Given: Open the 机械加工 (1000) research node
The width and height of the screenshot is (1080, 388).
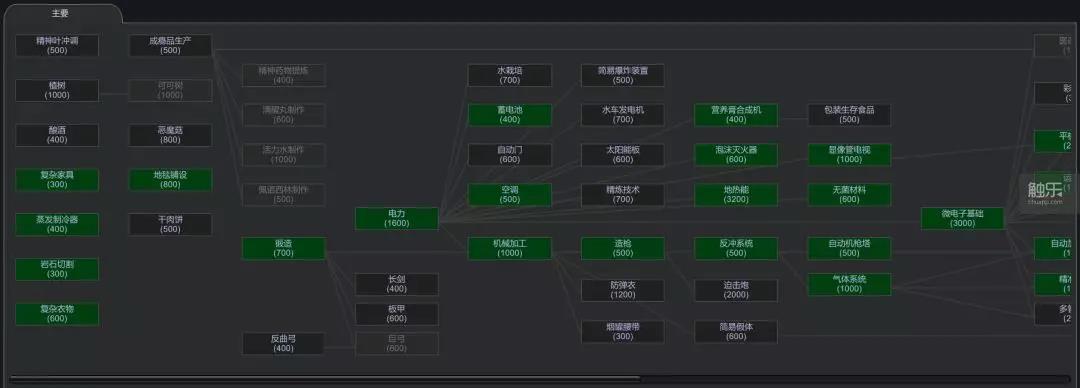Looking at the screenshot, I should pyautogui.click(x=510, y=248).
